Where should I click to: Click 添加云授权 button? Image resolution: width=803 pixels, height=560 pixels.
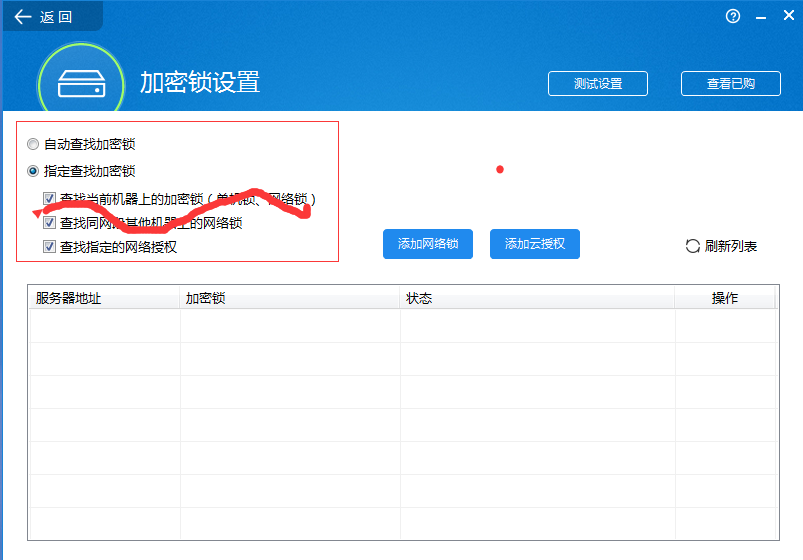click(x=535, y=244)
